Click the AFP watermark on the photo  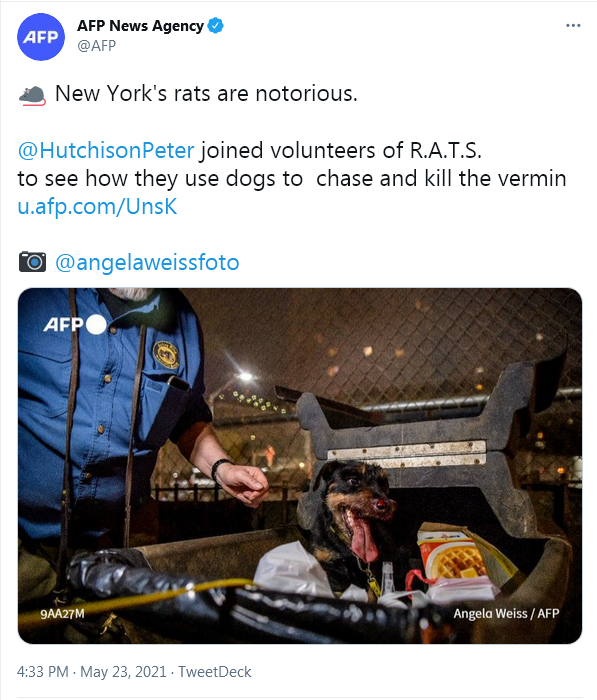click(75, 325)
